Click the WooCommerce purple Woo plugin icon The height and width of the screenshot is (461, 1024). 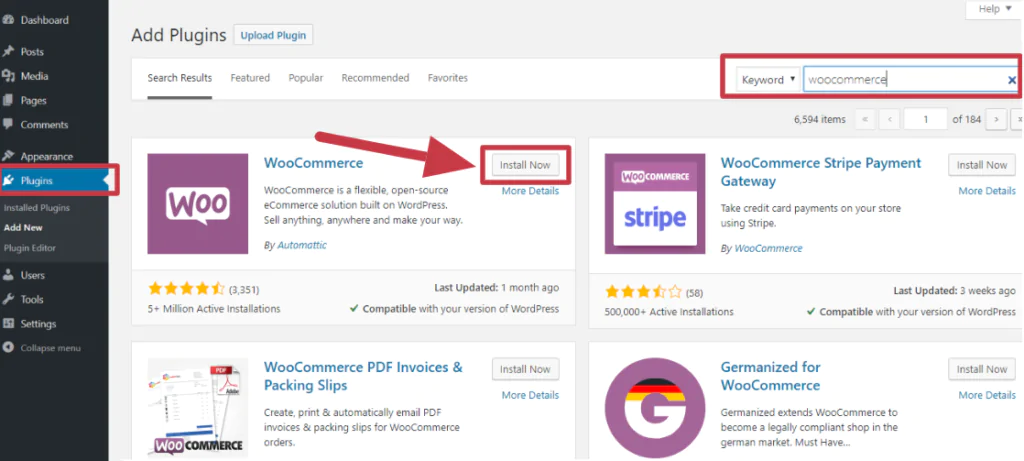pyautogui.click(x=197, y=203)
